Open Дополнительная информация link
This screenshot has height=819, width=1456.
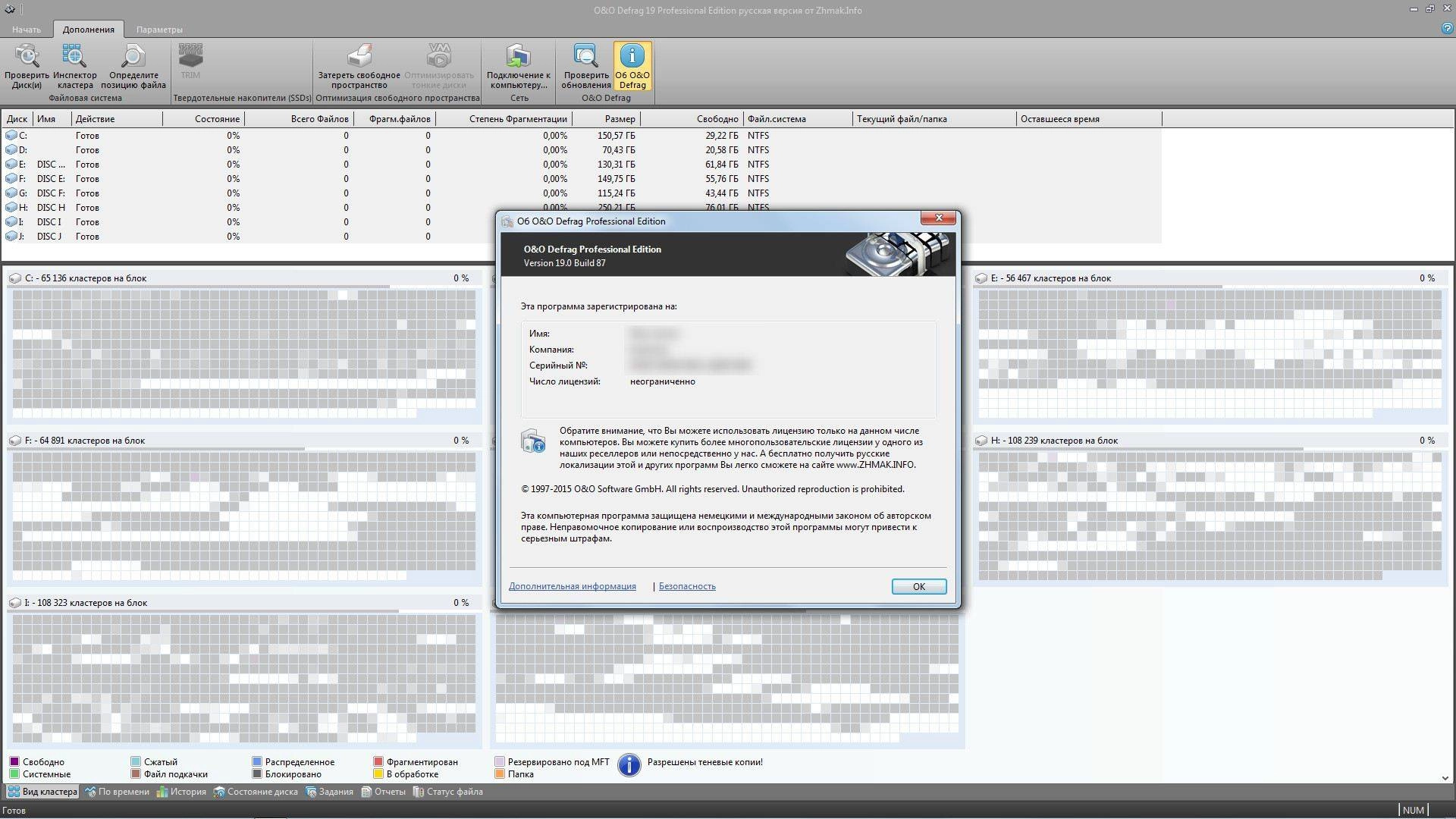(x=573, y=586)
